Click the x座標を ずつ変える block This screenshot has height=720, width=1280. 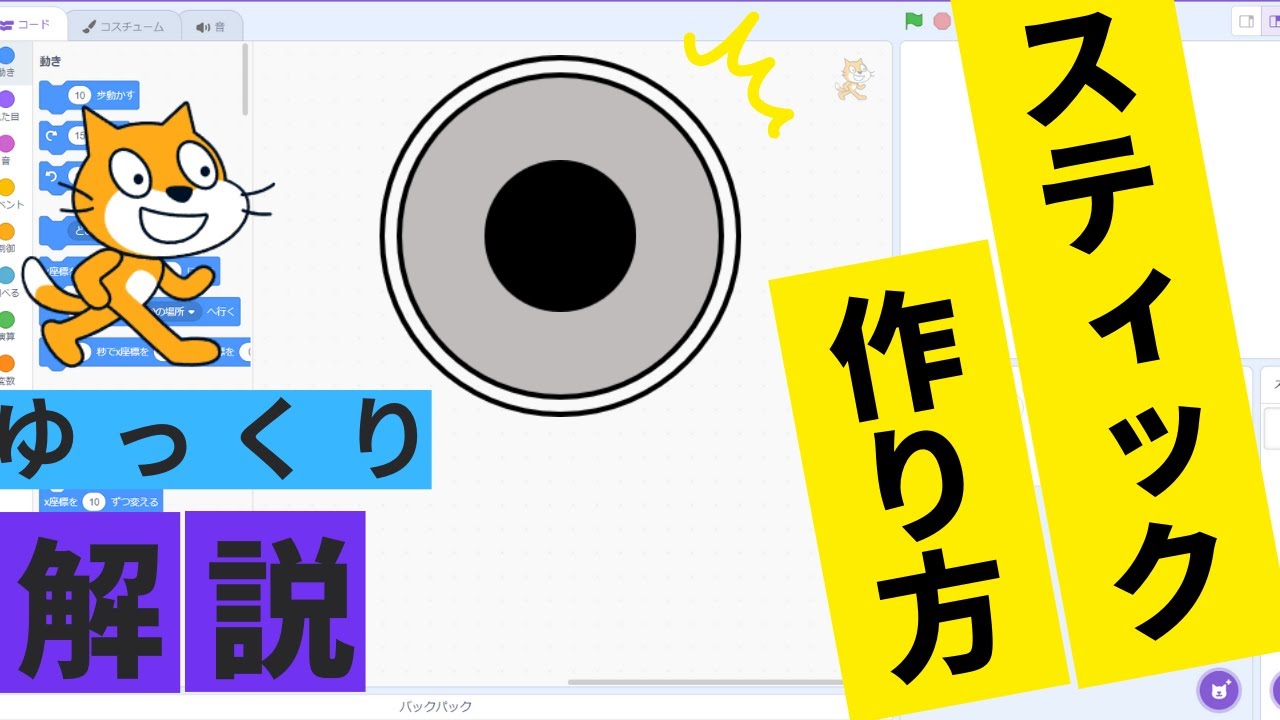[x=101, y=502]
